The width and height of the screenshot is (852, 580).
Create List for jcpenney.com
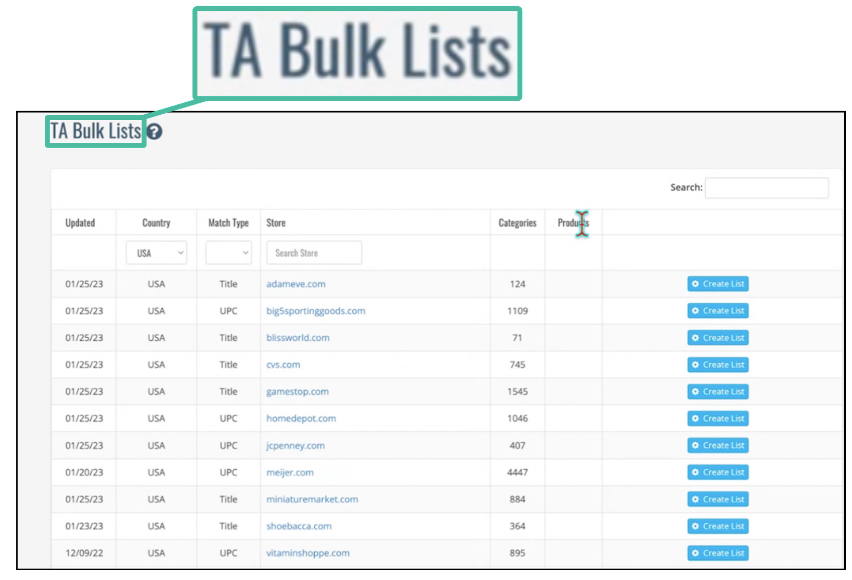718,445
